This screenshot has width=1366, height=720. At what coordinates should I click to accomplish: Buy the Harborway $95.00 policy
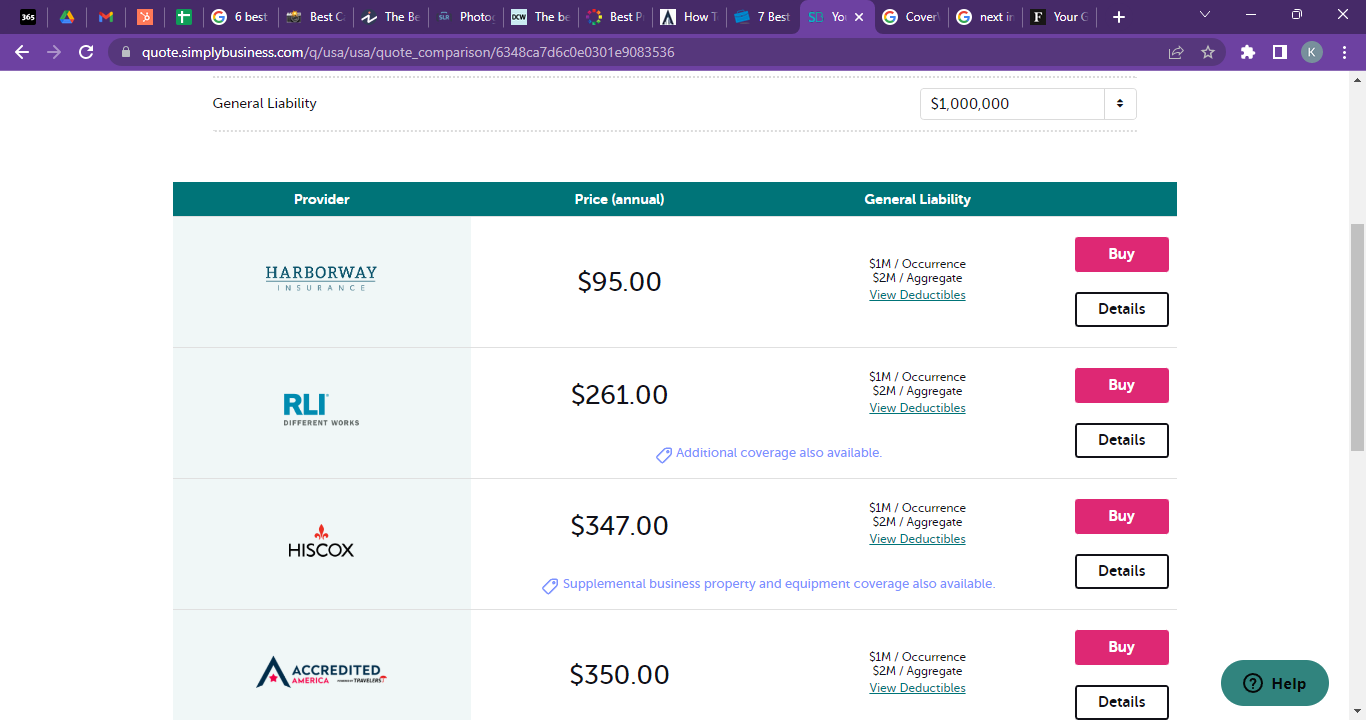pyautogui.click(x=1121, y=254)
